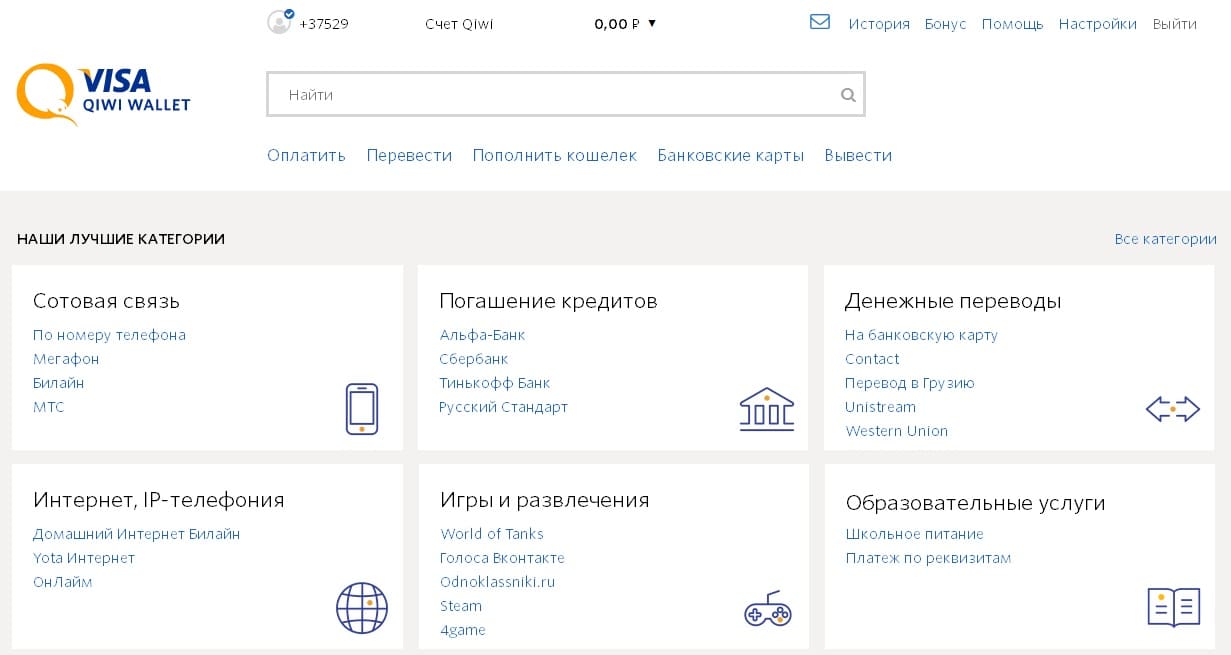Select the Билайн provider

tap(58, 383)
